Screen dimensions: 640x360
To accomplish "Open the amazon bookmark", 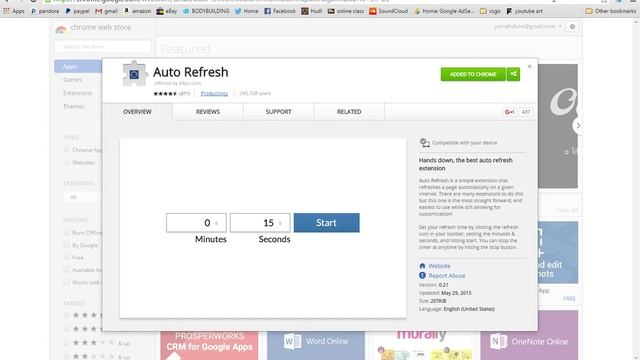I will [x=138, y=11].
